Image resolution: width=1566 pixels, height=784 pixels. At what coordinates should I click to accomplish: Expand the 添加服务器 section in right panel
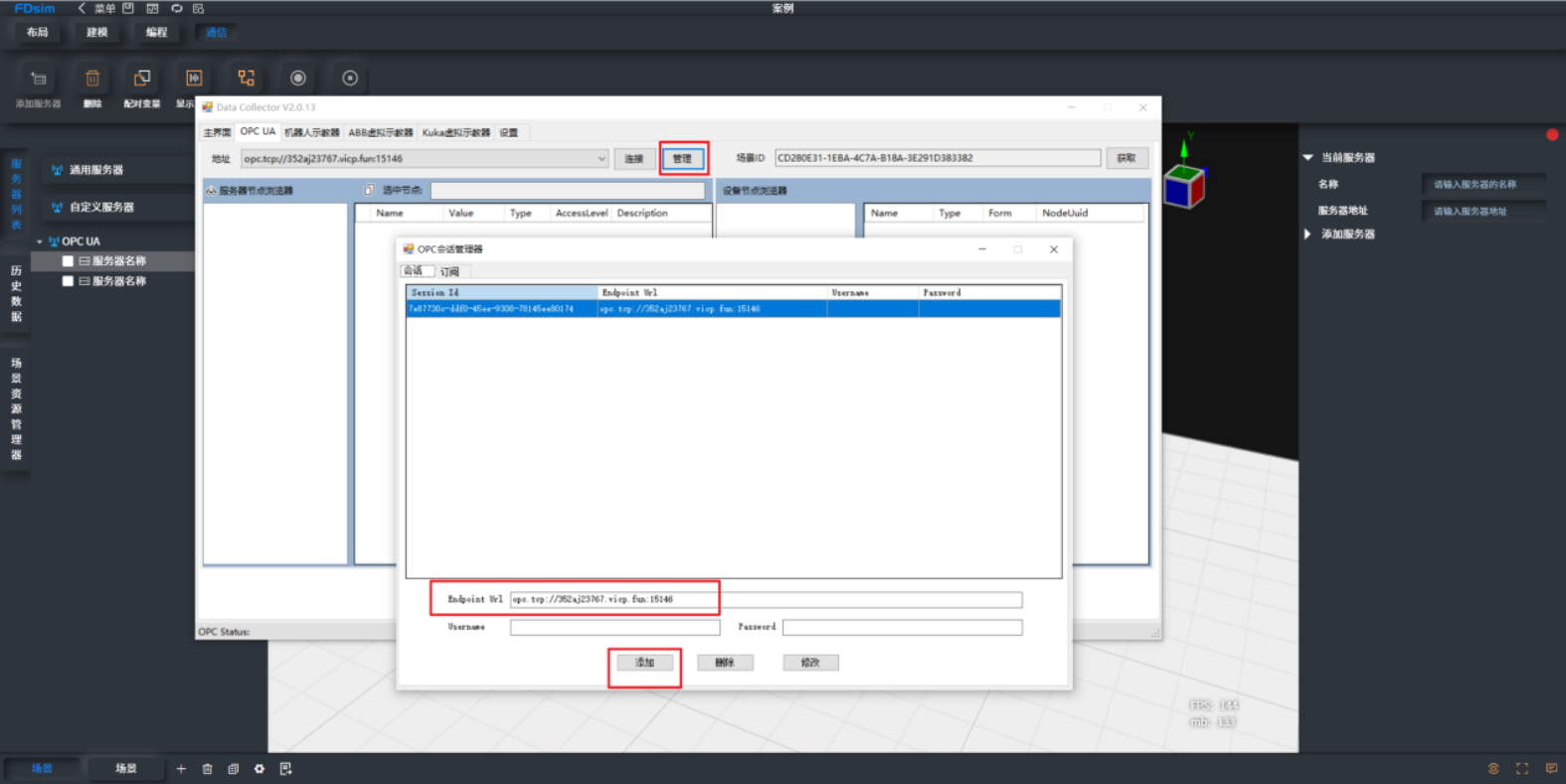[x=1307, y=235]
